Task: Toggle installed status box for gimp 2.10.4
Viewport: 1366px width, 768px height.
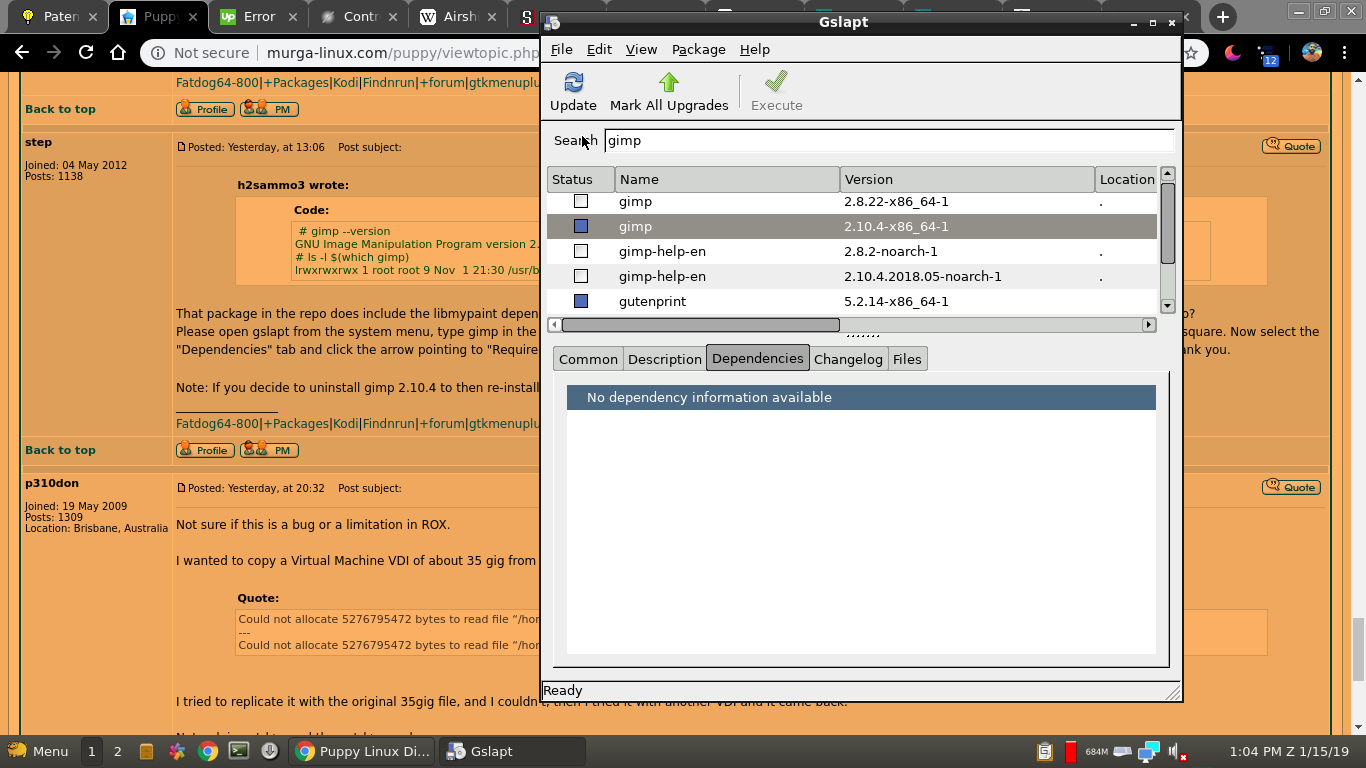Action: point(580,226)
